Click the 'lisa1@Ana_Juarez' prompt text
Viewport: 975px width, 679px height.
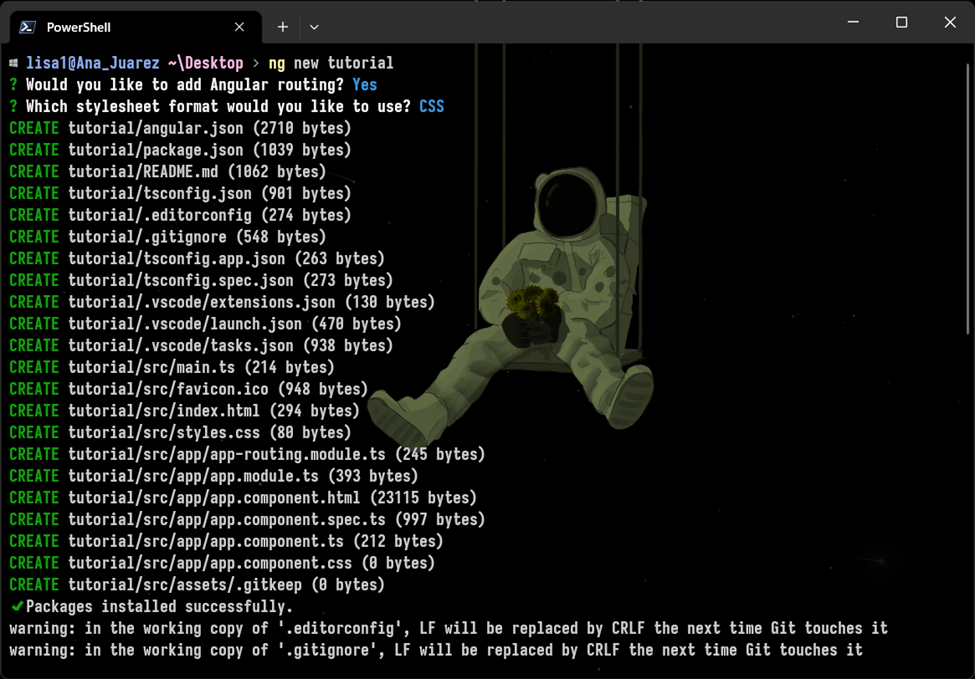93,63
